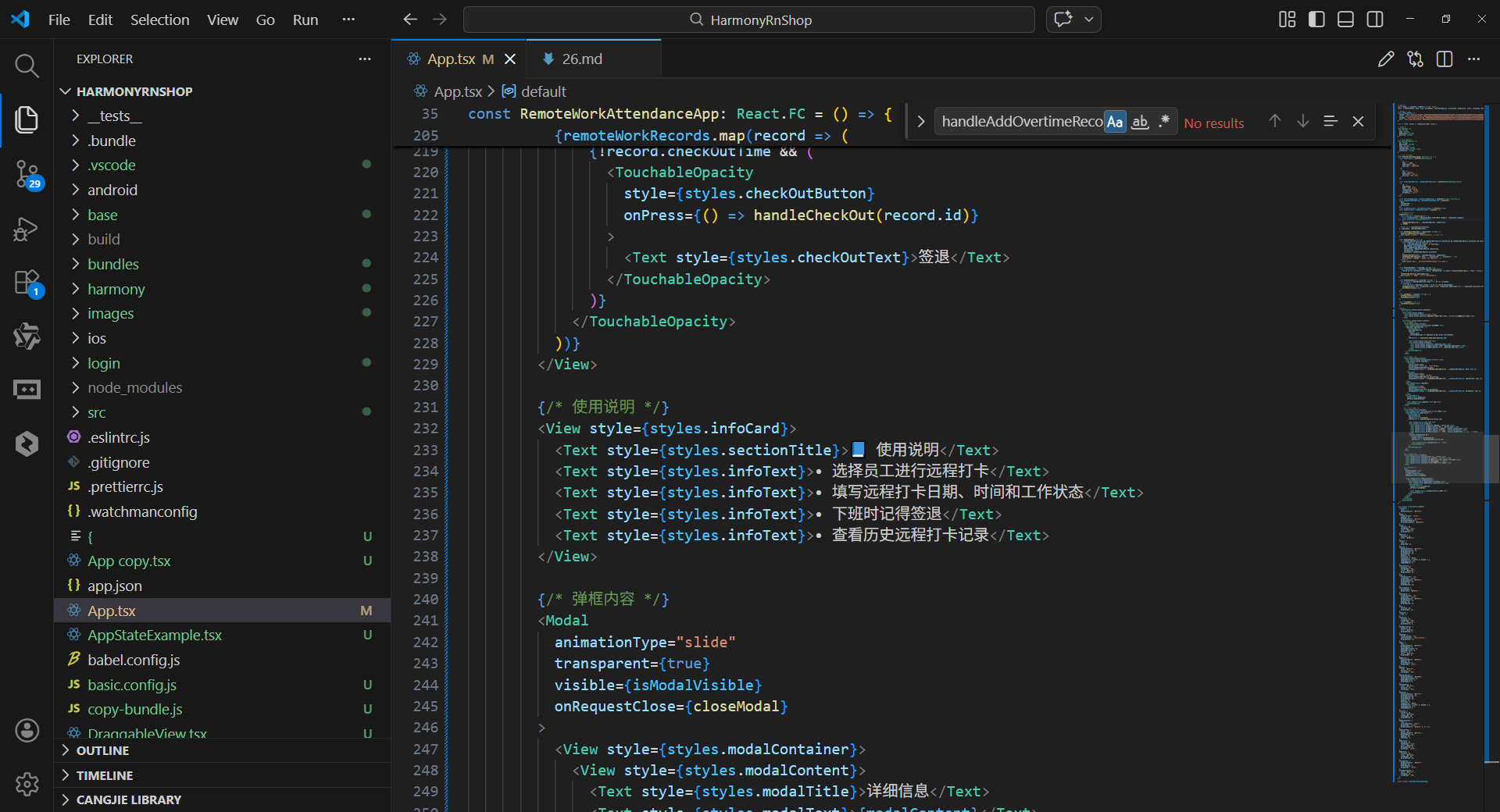Open Source Control view with 29 changes

point(27,174)
